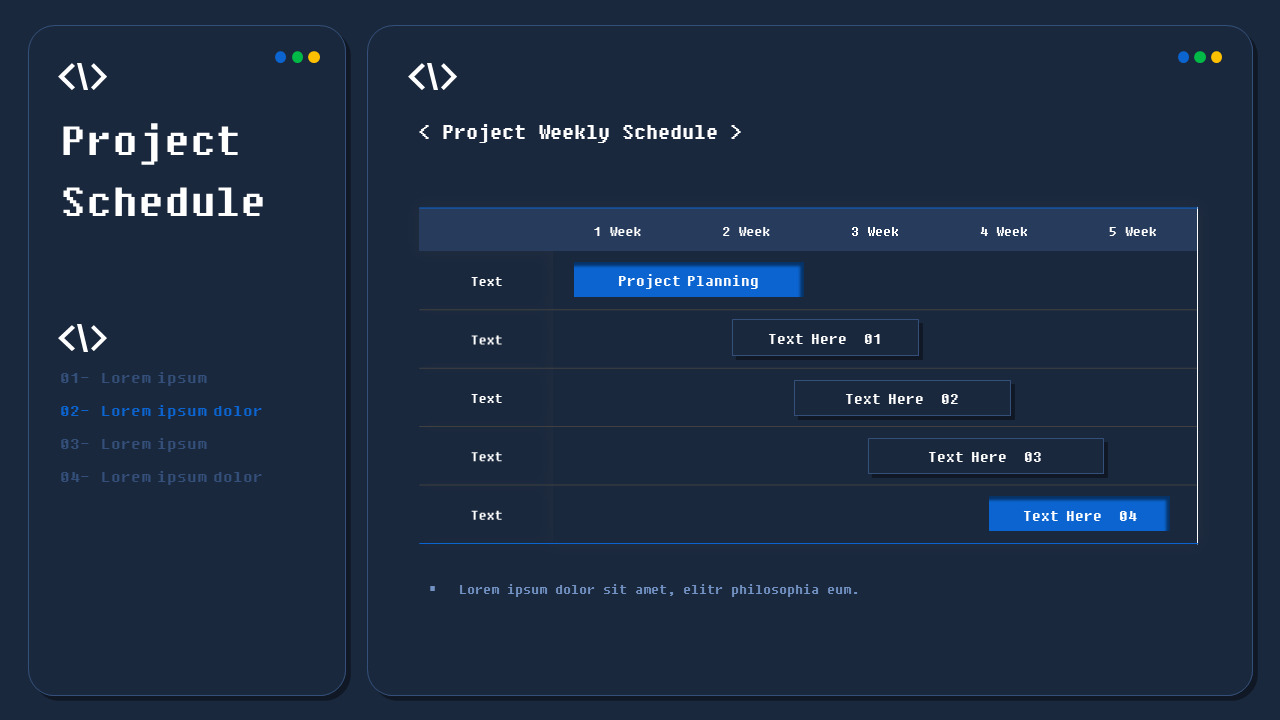Click the code icon in the right panel
Viewport: 1280px width, 720px height.
pyautogui.click(x=432, y=77)
